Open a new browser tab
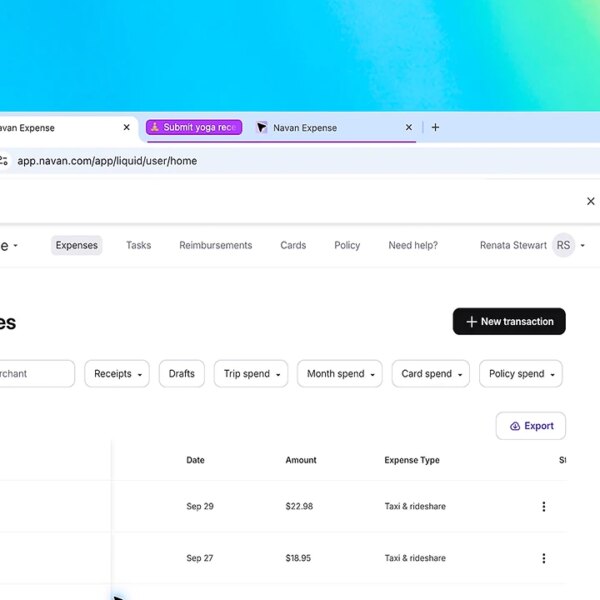600x600 pixels. (435, 127)
